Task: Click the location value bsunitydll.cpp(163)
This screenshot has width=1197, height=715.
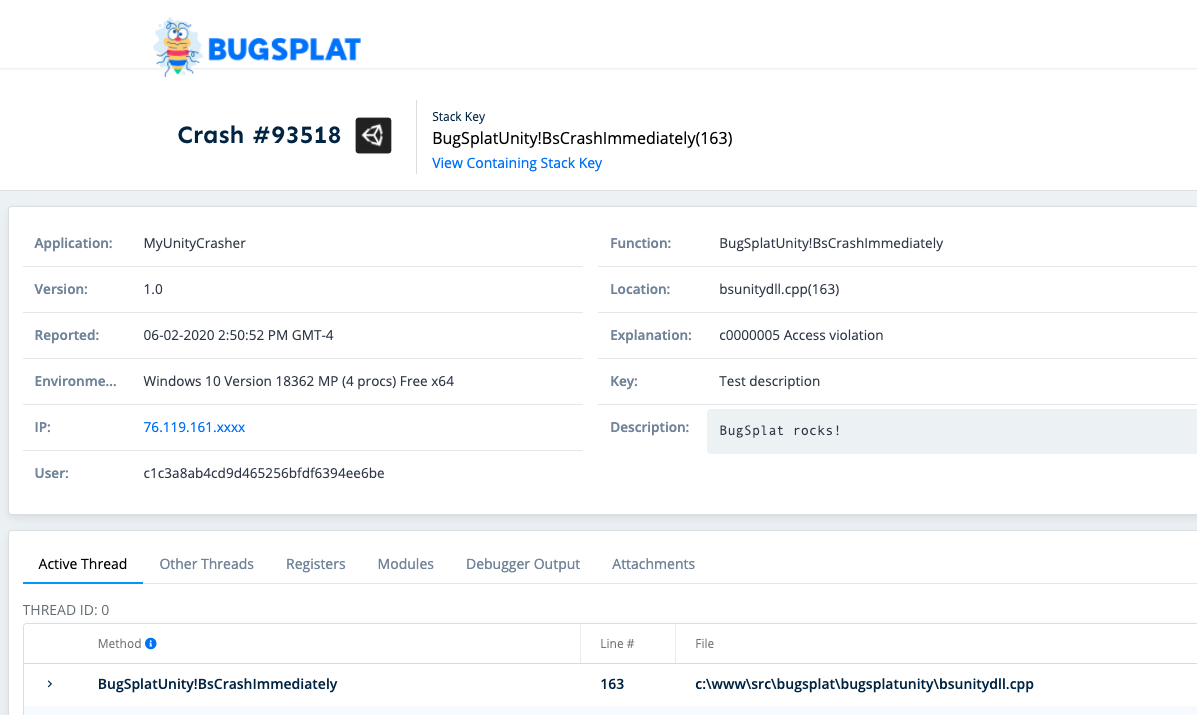Action: pyautogui.click(x=779, y=288)
